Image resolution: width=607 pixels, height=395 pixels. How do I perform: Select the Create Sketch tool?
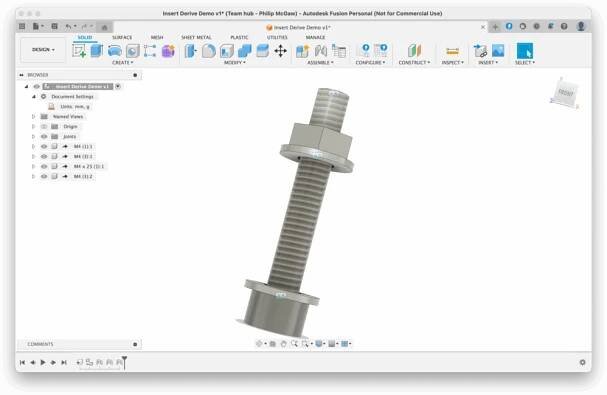tap(79, 51)
